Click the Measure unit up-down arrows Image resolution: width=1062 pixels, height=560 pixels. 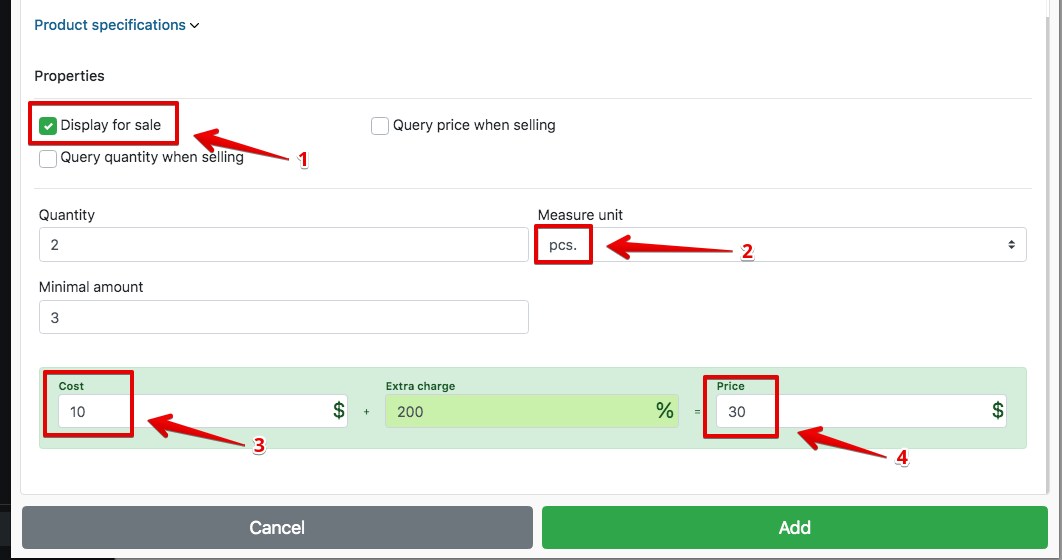1011,245
